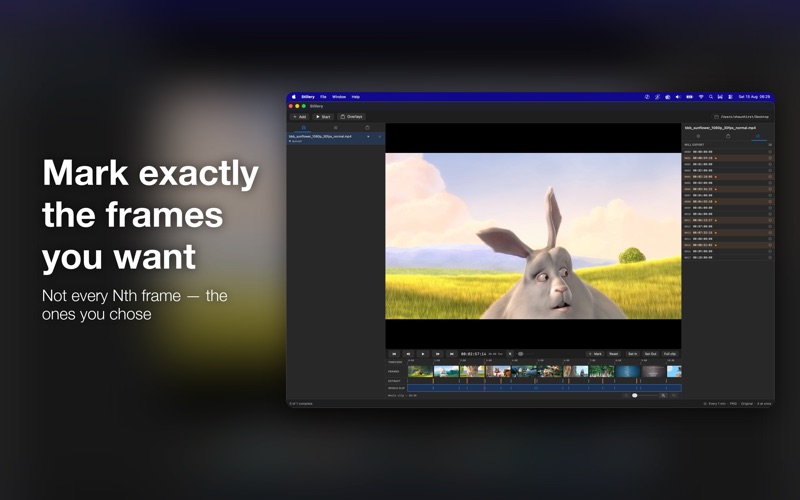Image resolution: width=800 pixels, height=500 pixels.
Task: Click the video preview of the rabbit
Action: [x=533, y=236]
